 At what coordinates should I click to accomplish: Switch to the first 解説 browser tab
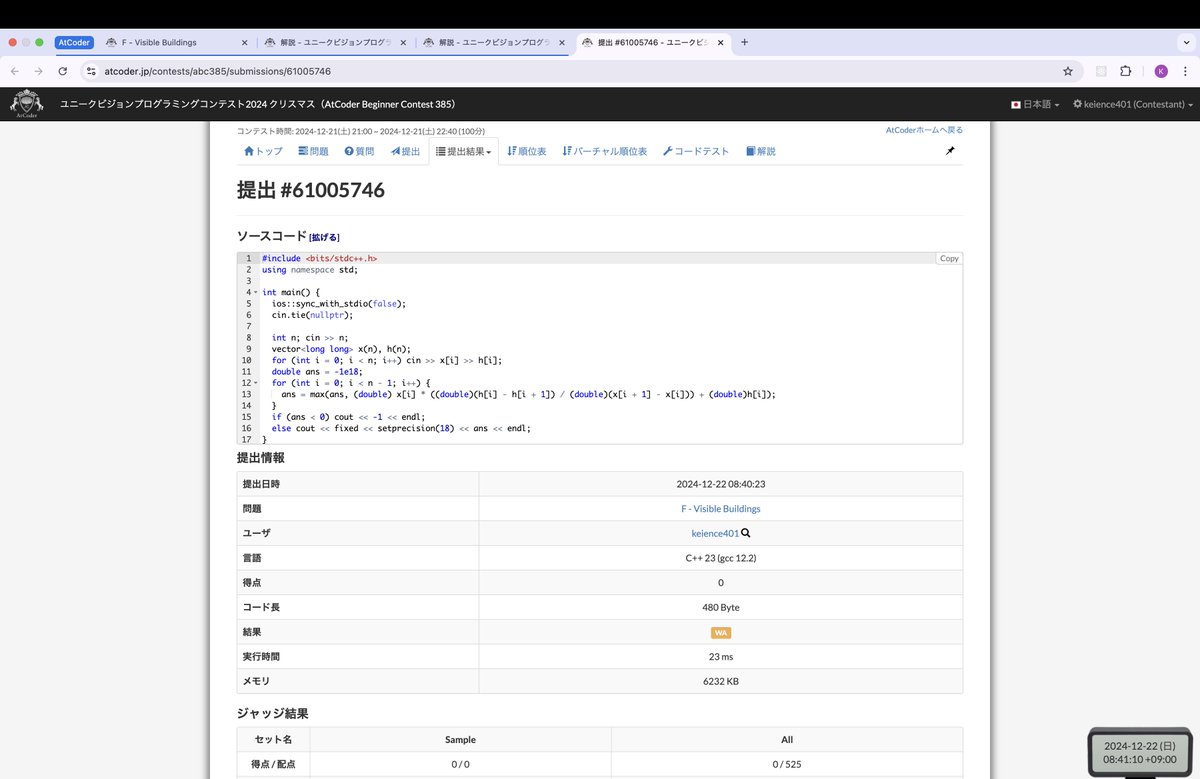[x=330, y=42]
